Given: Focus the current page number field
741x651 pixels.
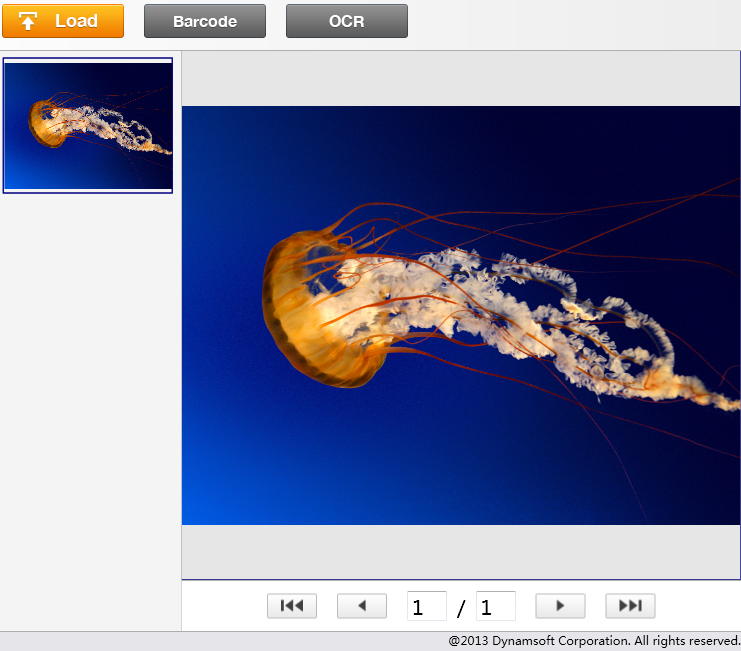Looking at the screenshot, I should pyautogui.click(x=426, y=607).
